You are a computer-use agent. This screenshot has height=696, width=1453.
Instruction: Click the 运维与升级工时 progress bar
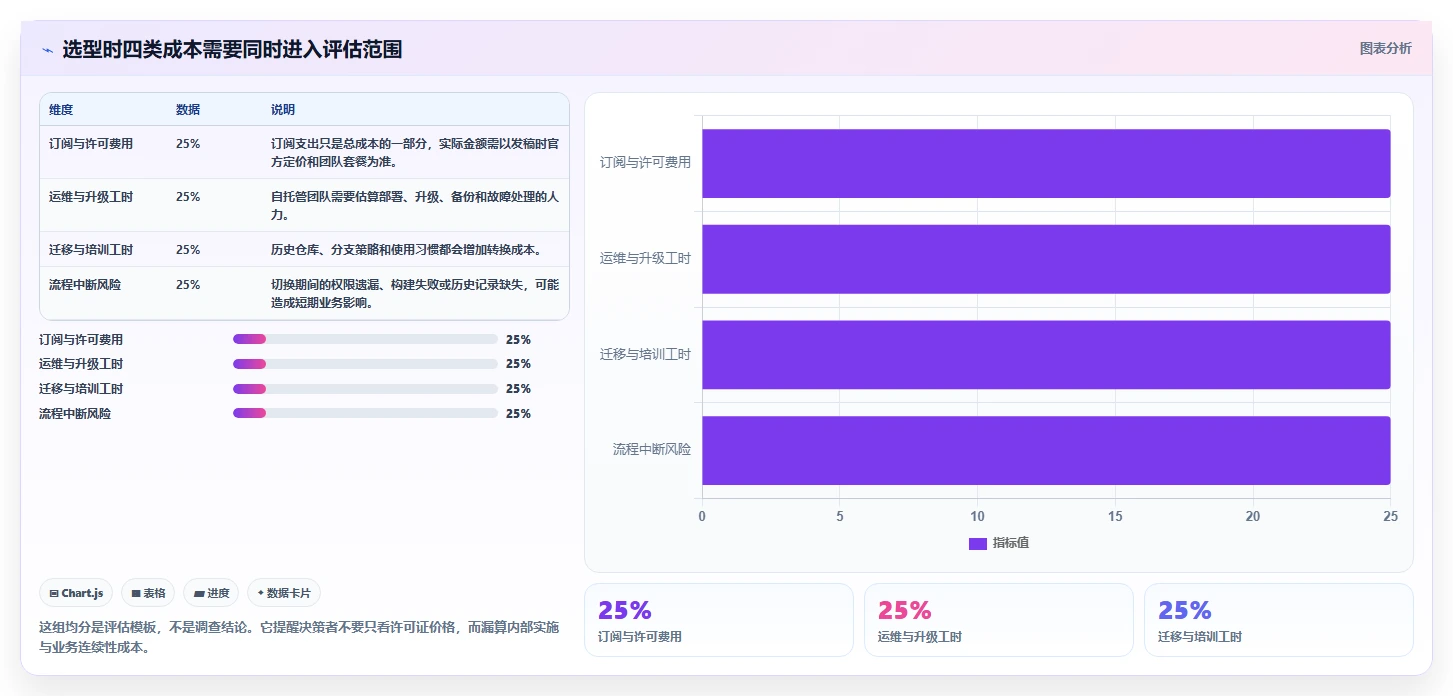(x=365, y=364)
